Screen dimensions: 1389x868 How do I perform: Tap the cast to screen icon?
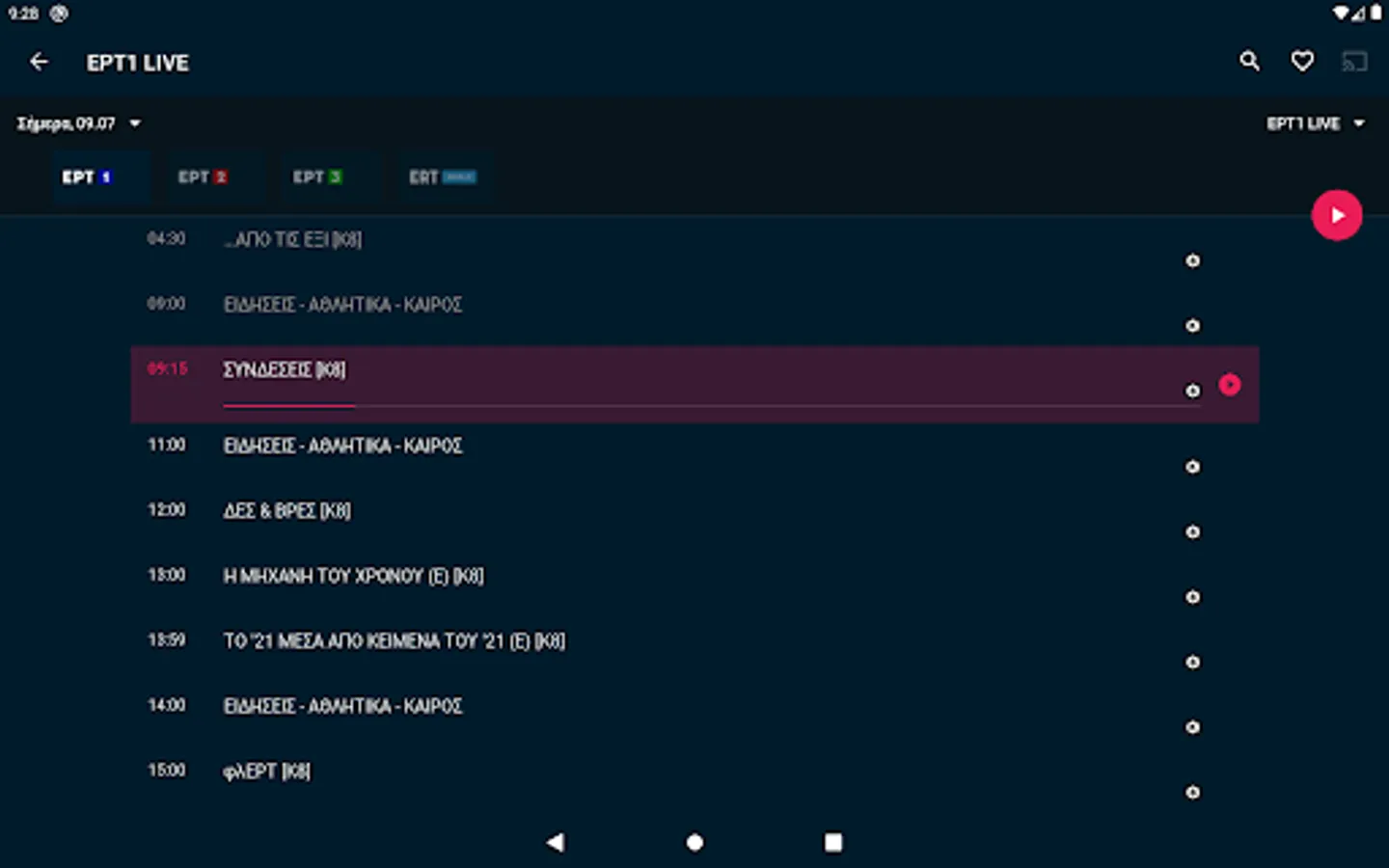point(1354,62)
